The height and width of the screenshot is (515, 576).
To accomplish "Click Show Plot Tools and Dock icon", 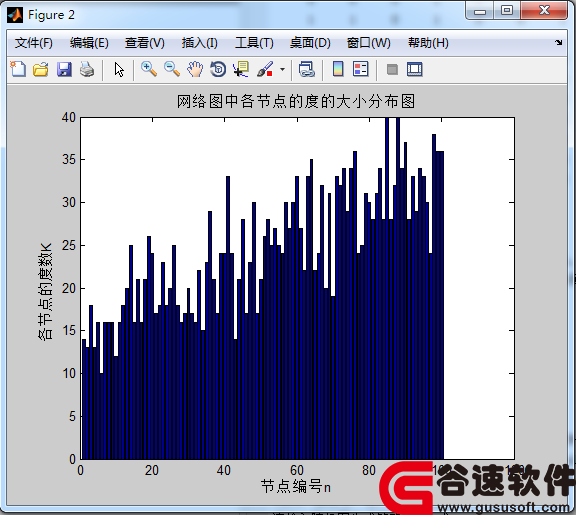I will pyautogui.click(x=415, y=69).
